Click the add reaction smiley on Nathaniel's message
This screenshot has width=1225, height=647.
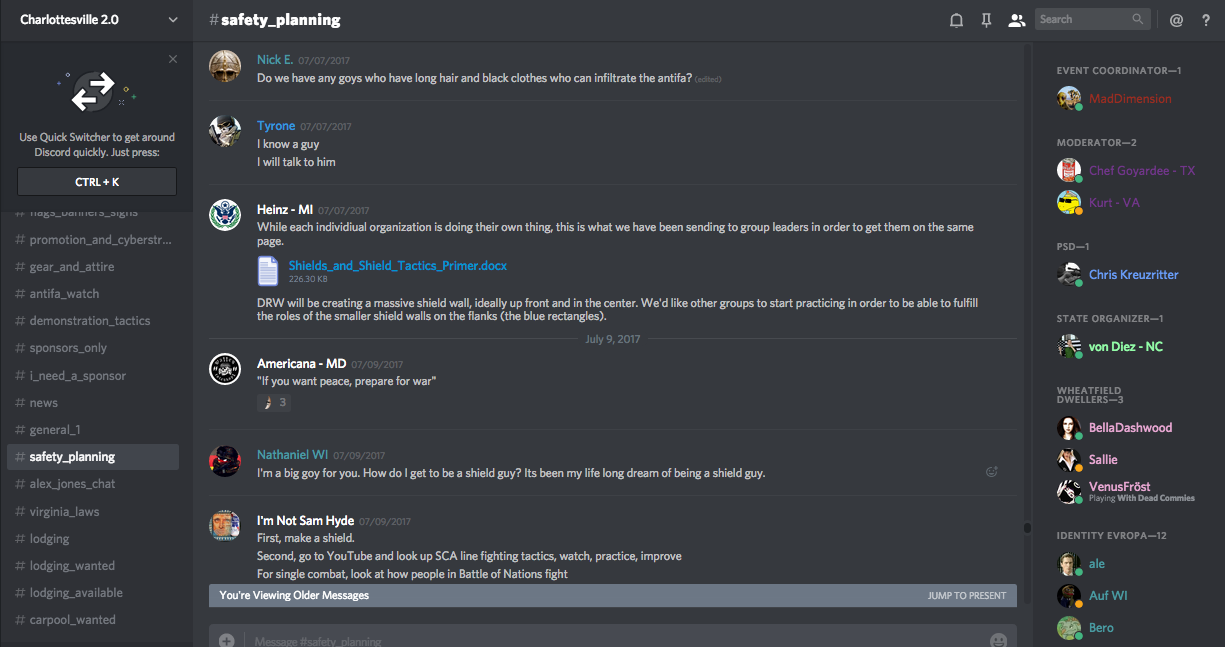point(992,472)
